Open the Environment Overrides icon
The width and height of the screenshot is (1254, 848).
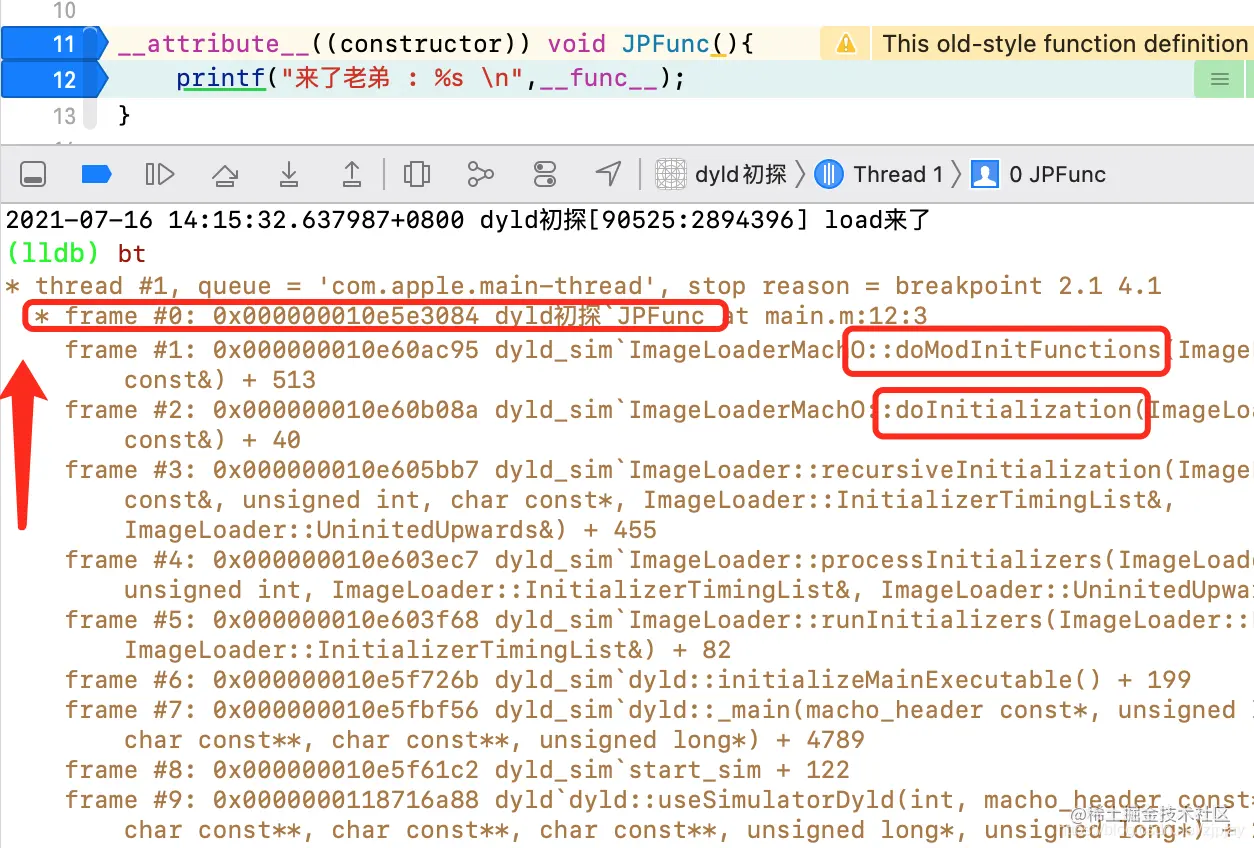544,175
